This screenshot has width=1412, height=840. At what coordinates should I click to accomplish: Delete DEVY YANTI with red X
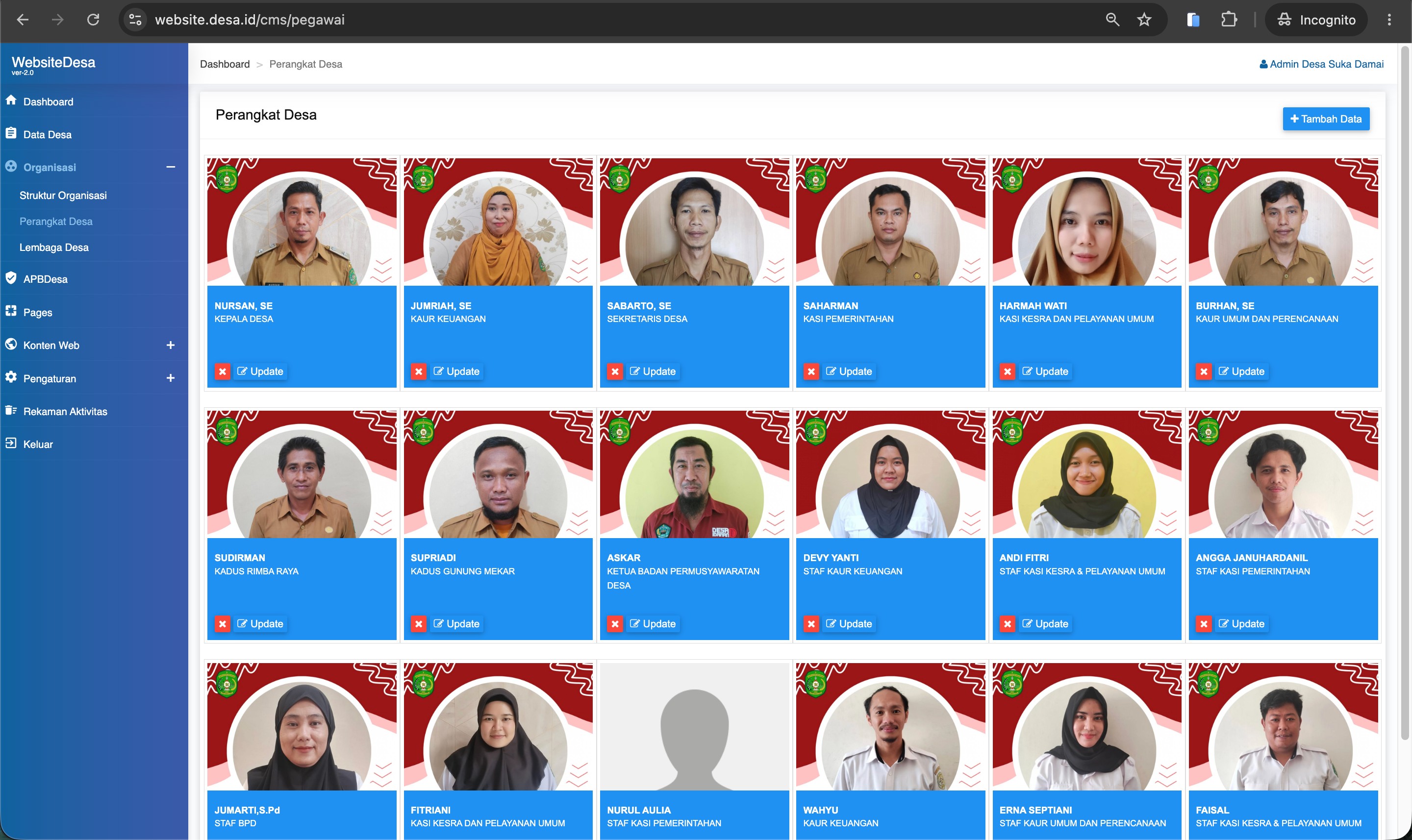(811, 624)
